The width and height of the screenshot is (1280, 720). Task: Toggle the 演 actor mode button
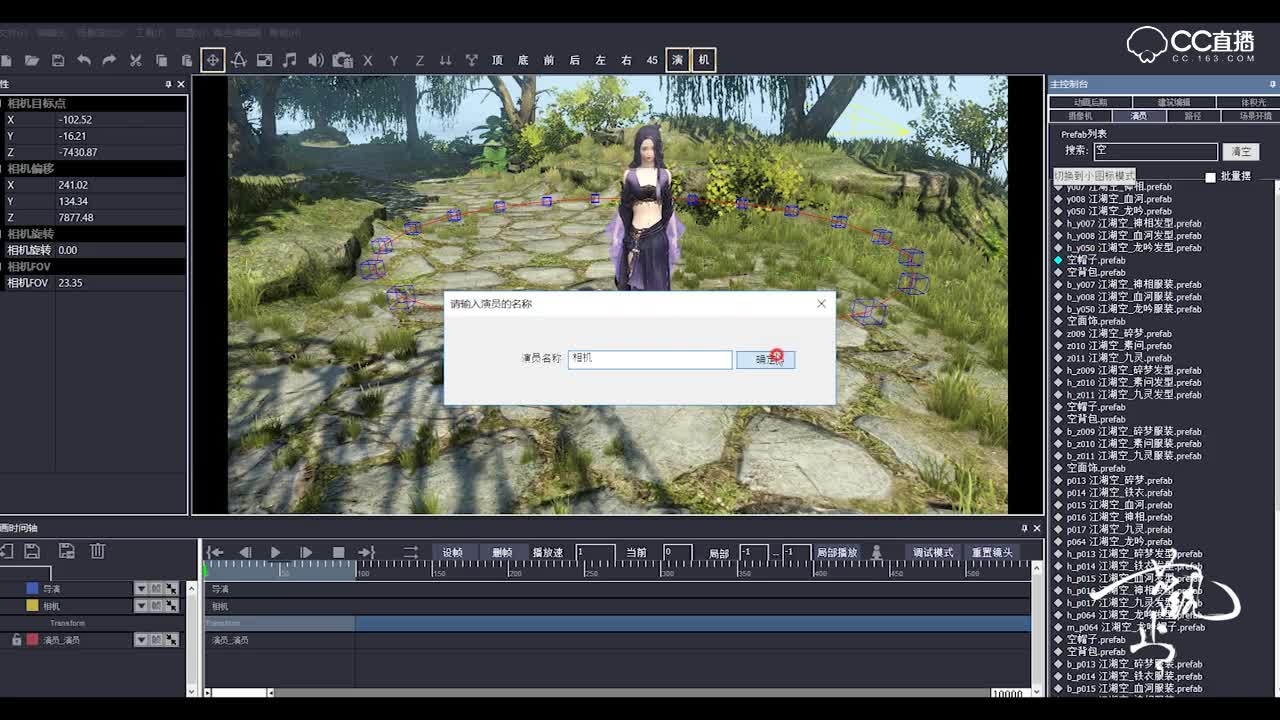tap(678, 60)
